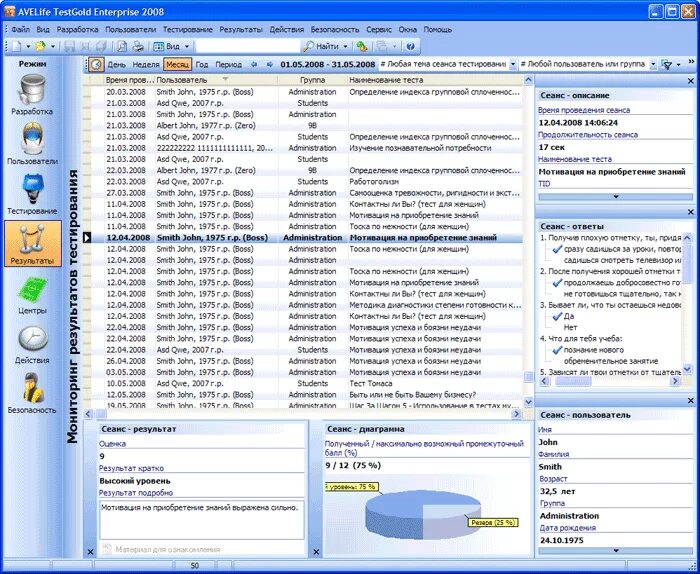Open the test session topic dropdown
Viewport: 700px width, 574px height.
(513, 65)
